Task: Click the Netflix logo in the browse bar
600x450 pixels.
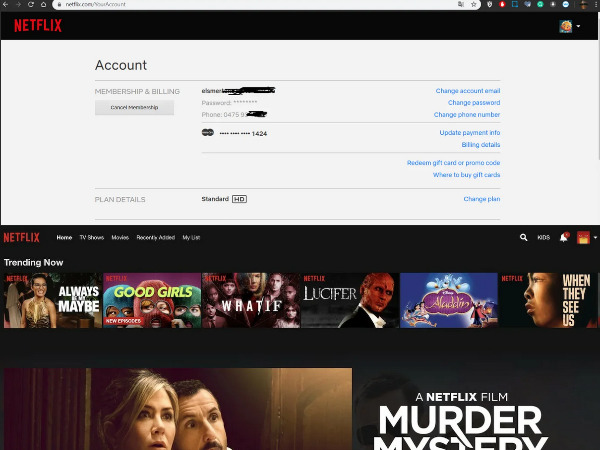Action: click(22, 238)
